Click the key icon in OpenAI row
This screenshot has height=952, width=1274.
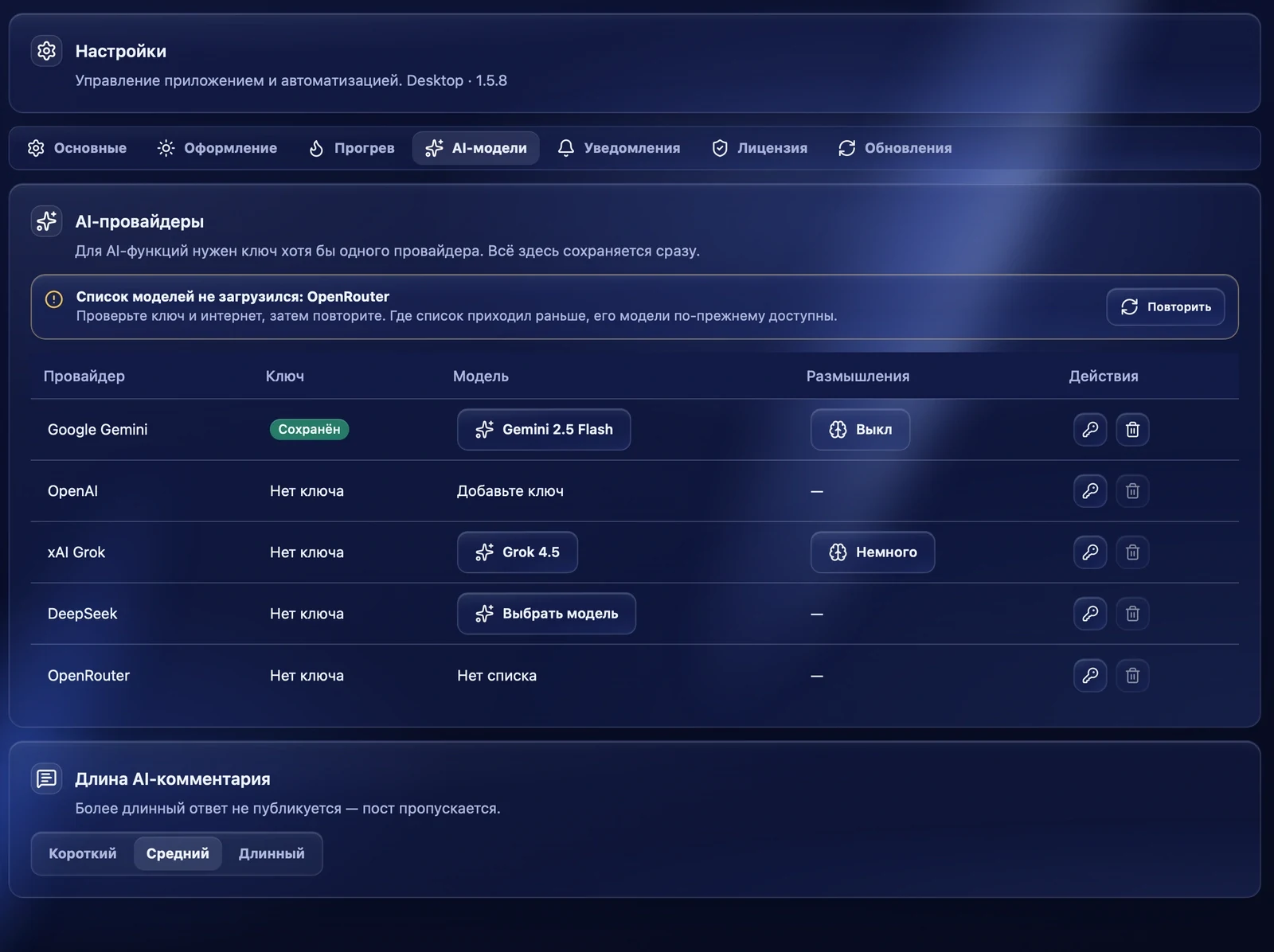[x=1090, y=491]
